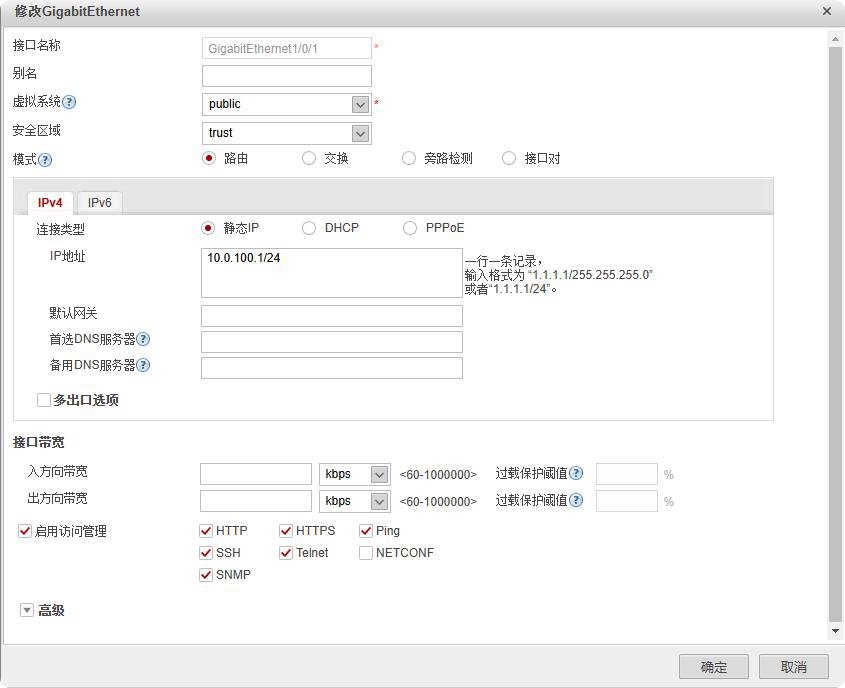Click help icon beside 模式 label
This screenshot has height=688, width=845.
pyautogui.click(x=45, y=159)
